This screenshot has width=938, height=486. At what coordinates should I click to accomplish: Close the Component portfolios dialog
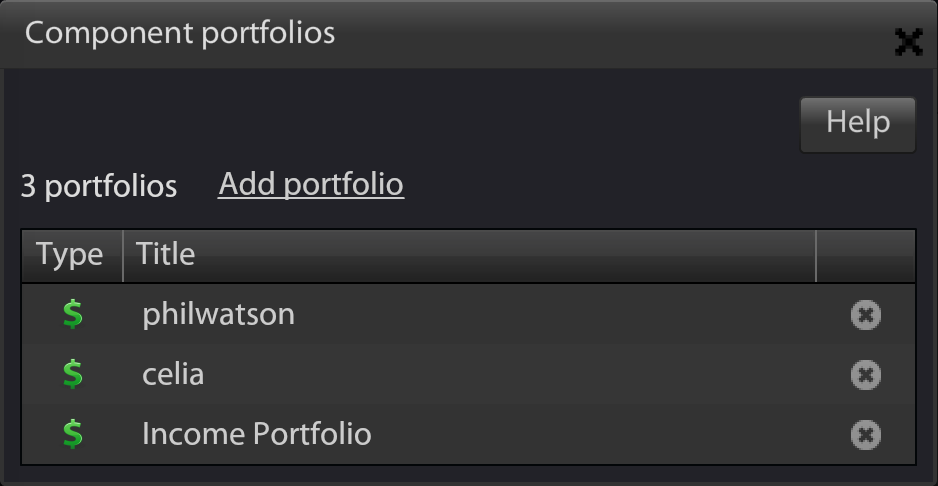click(908, 42)
